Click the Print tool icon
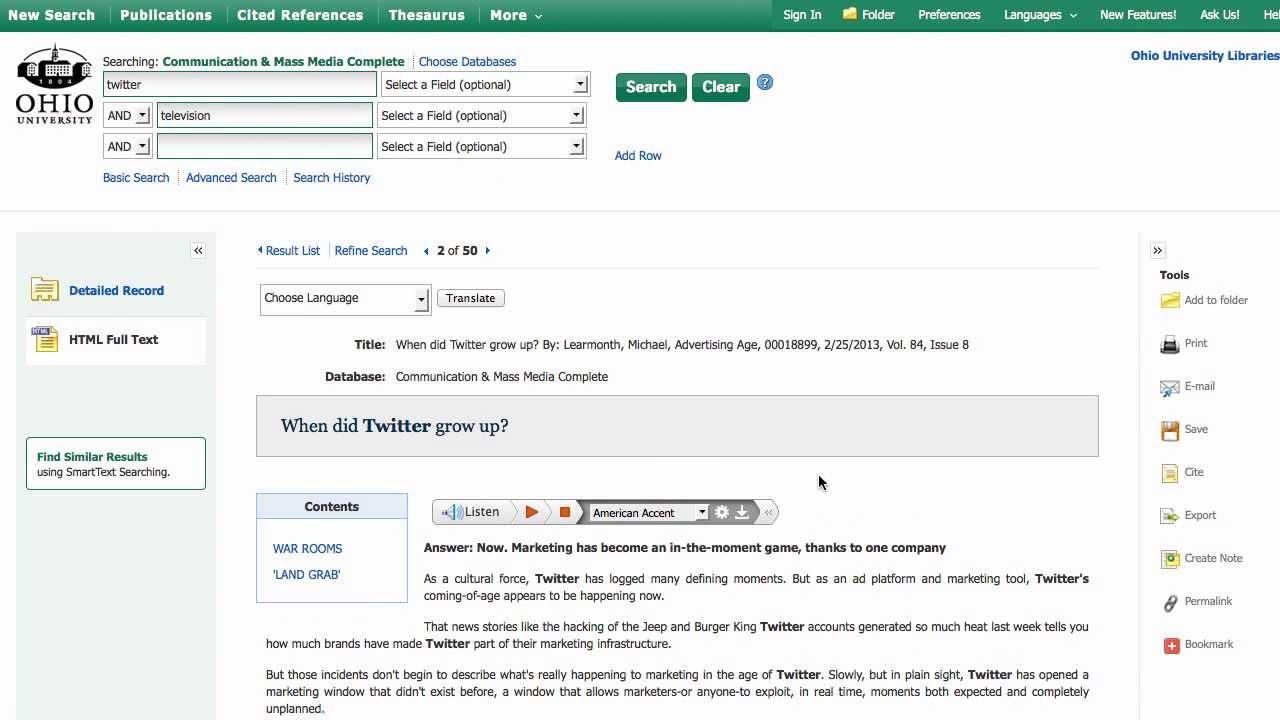1280x720 pixels. (x=1170, y=344)
